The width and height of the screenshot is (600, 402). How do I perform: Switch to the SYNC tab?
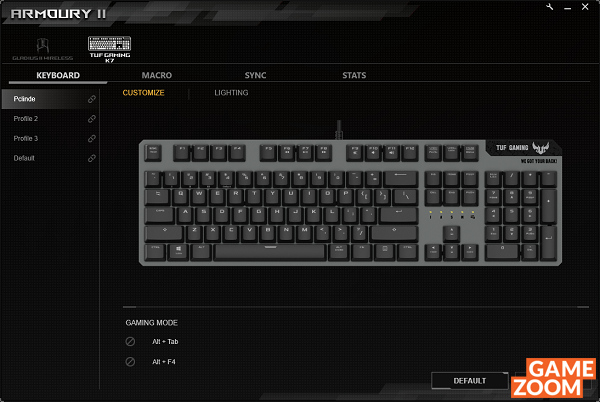(255, 75)
